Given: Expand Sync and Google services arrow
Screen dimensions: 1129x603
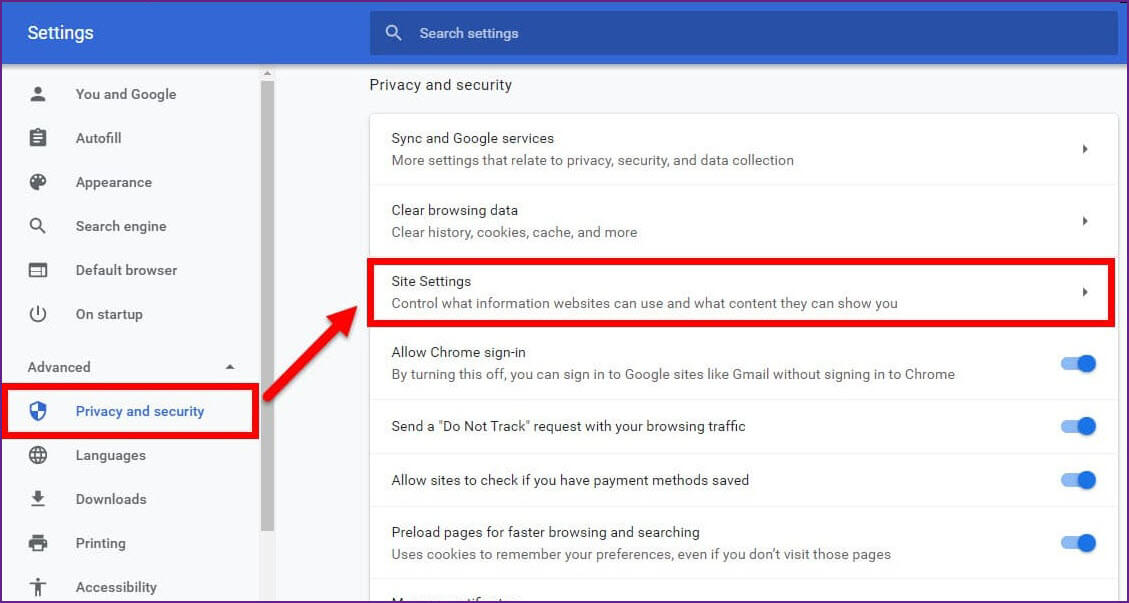Looking at the screenshot, I should click(1085, 149).
